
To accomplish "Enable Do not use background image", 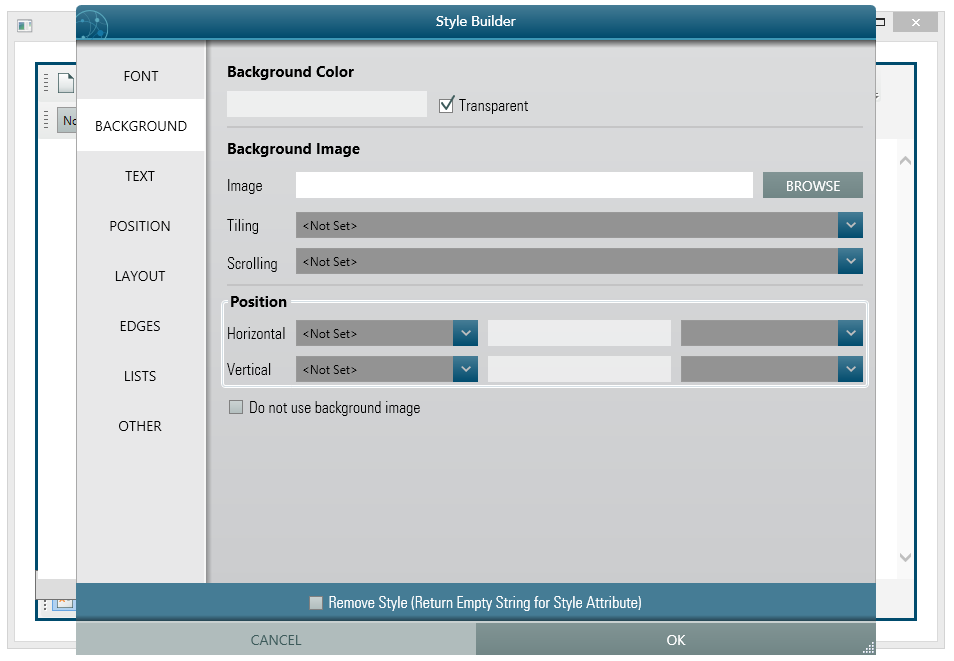I will click(x=236, y=407).
